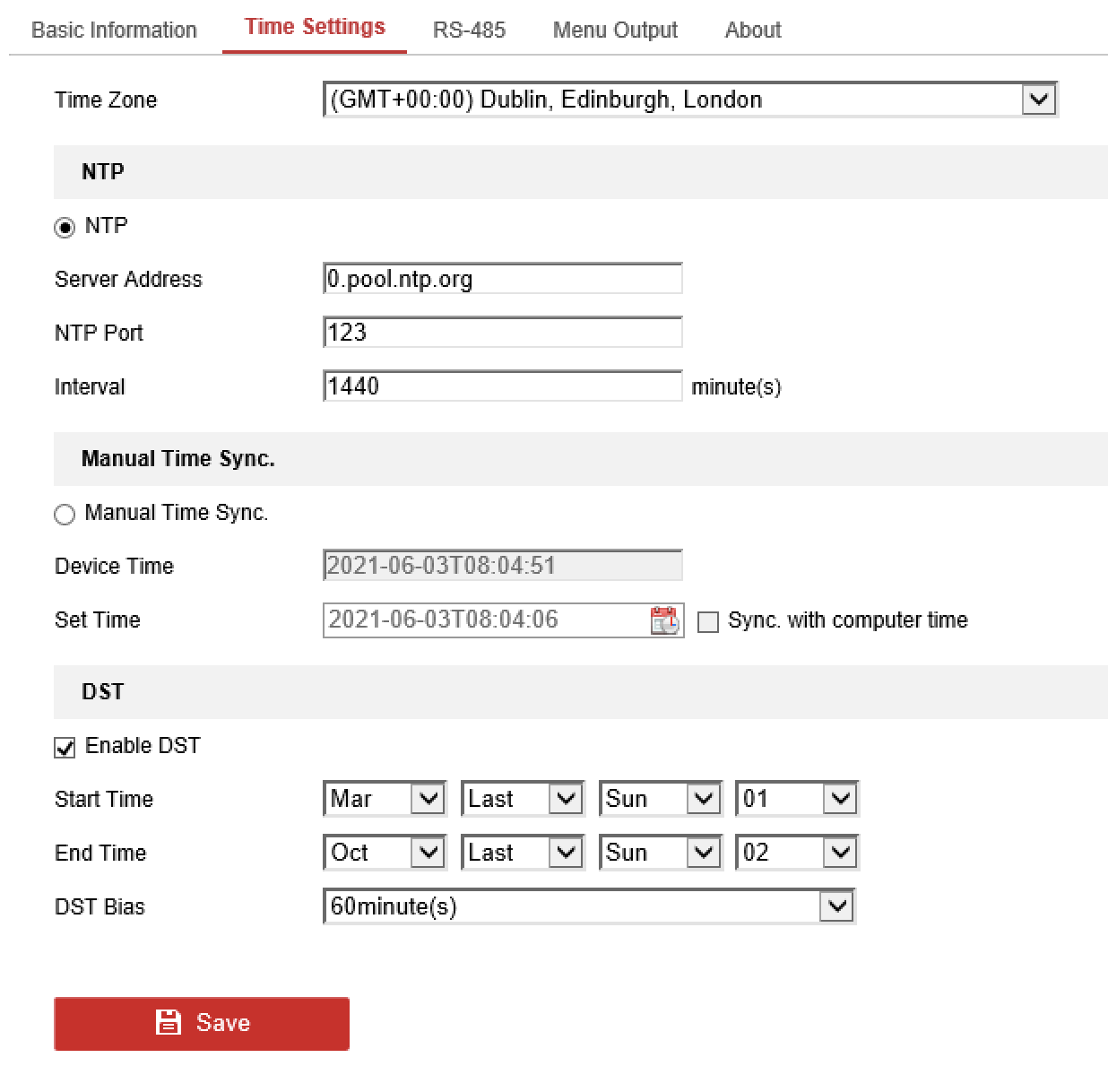Open End Time hour dropdown showing 02
The image size is (1108, 1092).
[797, 853]
